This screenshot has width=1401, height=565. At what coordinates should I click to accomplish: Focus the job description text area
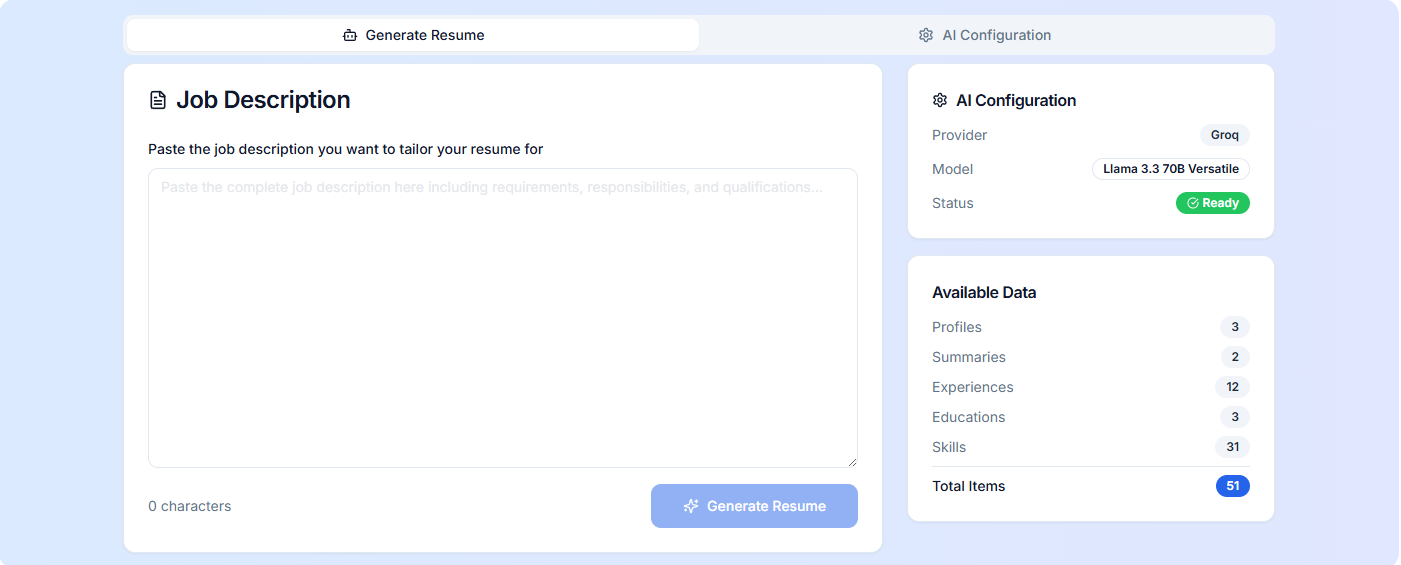[x=502, y=317]
